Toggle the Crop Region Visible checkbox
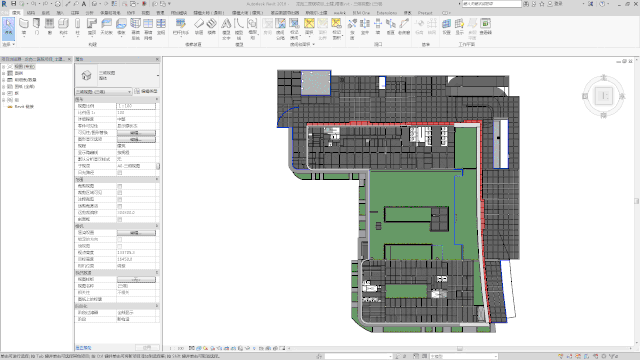The height and width of the screenshot is (360, 640). pyautogui.click(x=120, y=193)
